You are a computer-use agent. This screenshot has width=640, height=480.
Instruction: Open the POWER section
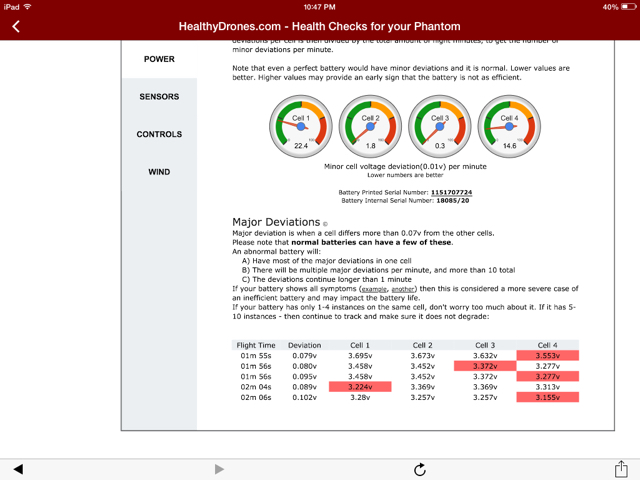[x=159, y=59]
